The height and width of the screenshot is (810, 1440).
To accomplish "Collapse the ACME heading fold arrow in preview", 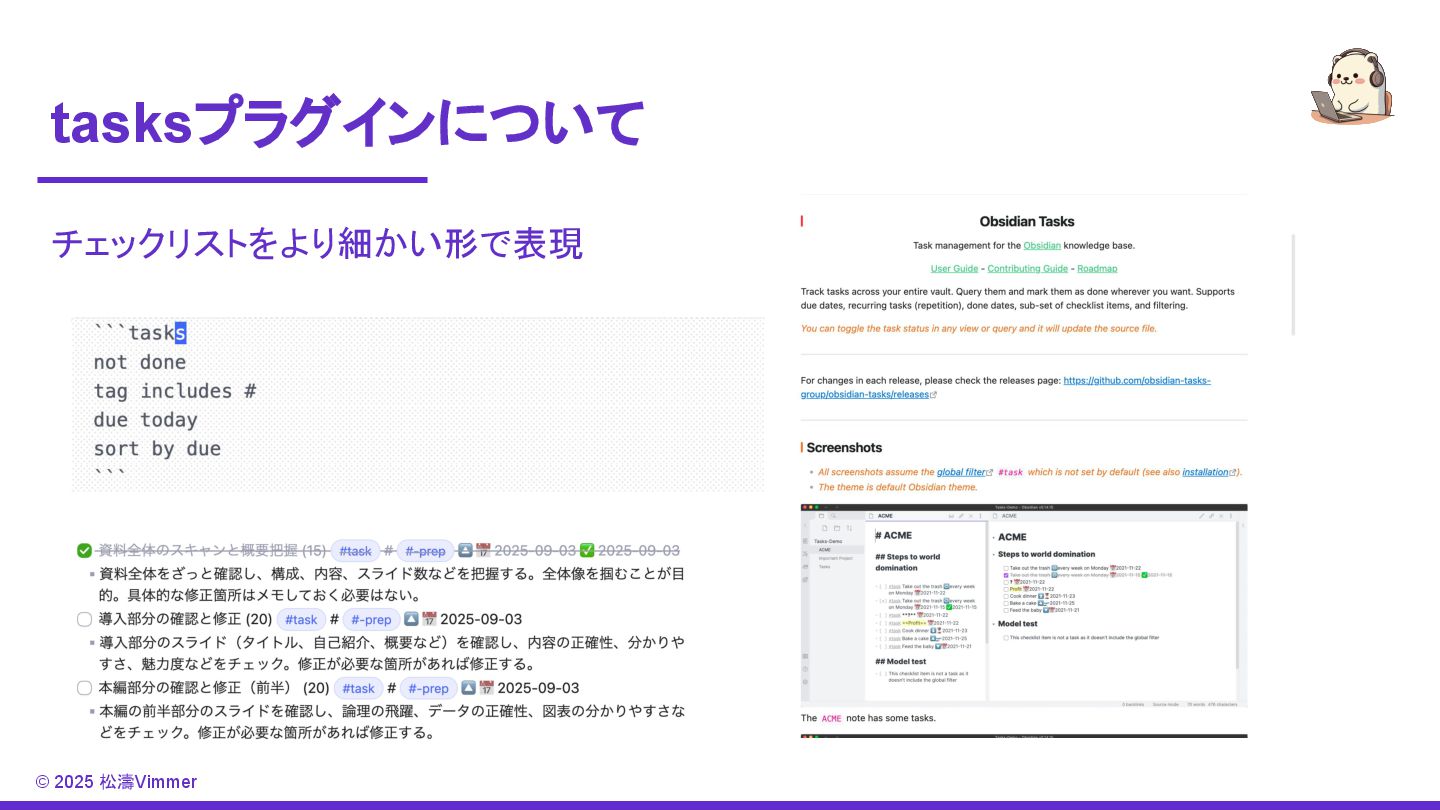I will (994, 538).
